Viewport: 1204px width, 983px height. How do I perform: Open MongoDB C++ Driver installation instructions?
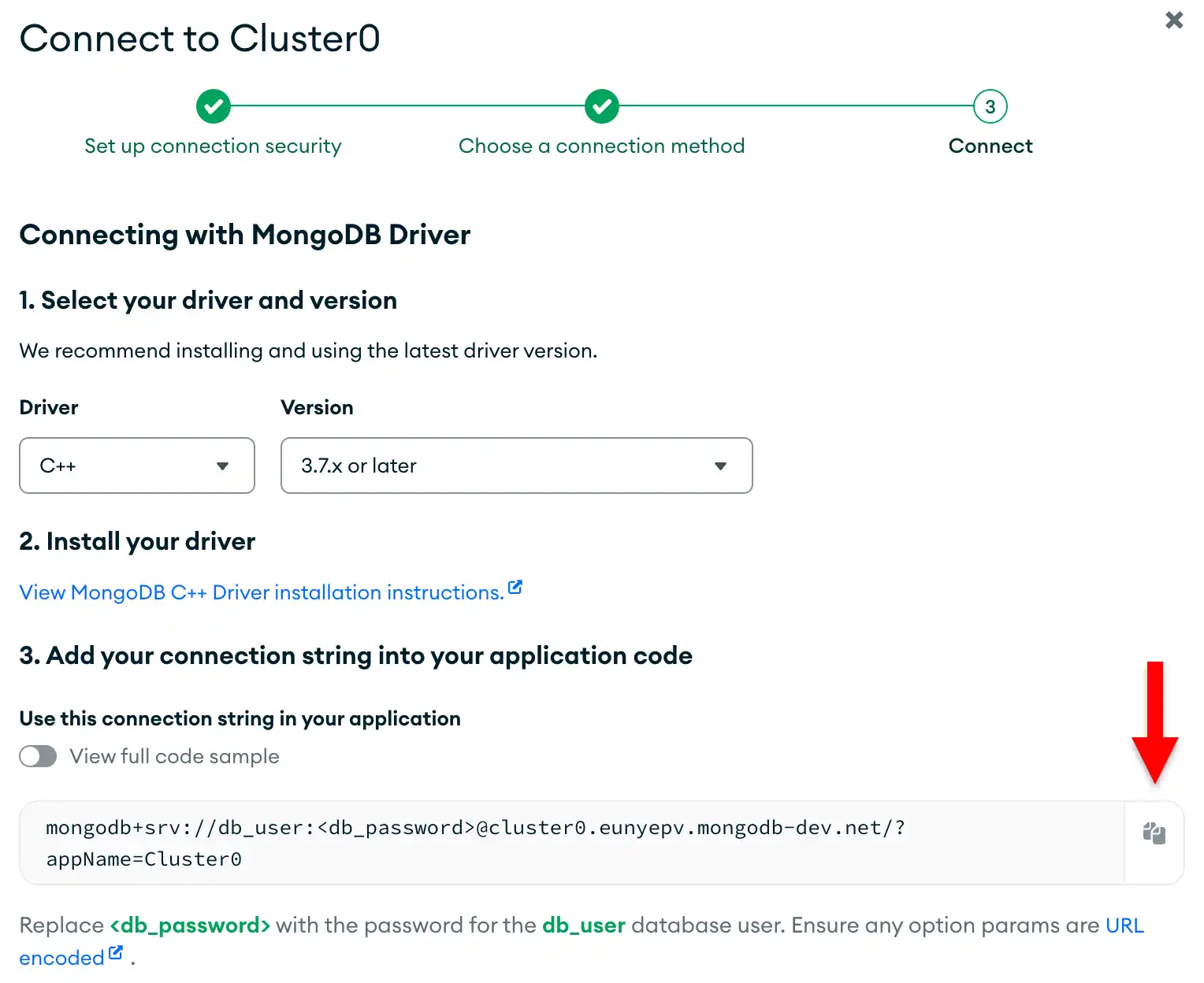(260, 592)
